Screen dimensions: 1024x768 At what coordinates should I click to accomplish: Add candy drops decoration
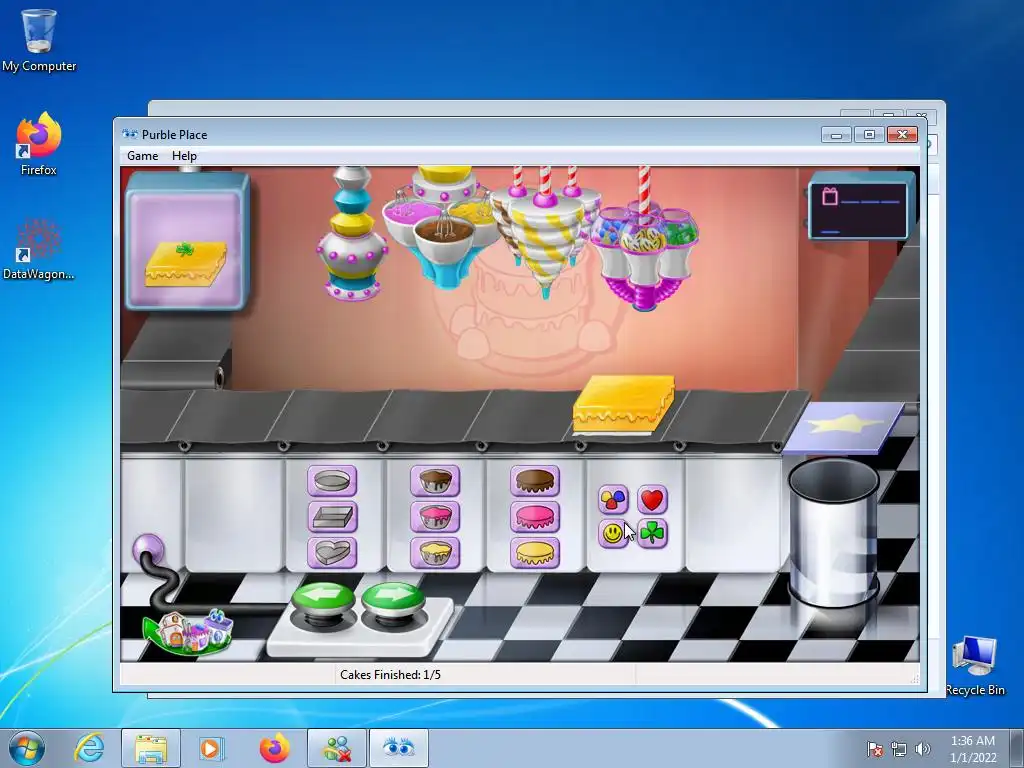(613, 500)
